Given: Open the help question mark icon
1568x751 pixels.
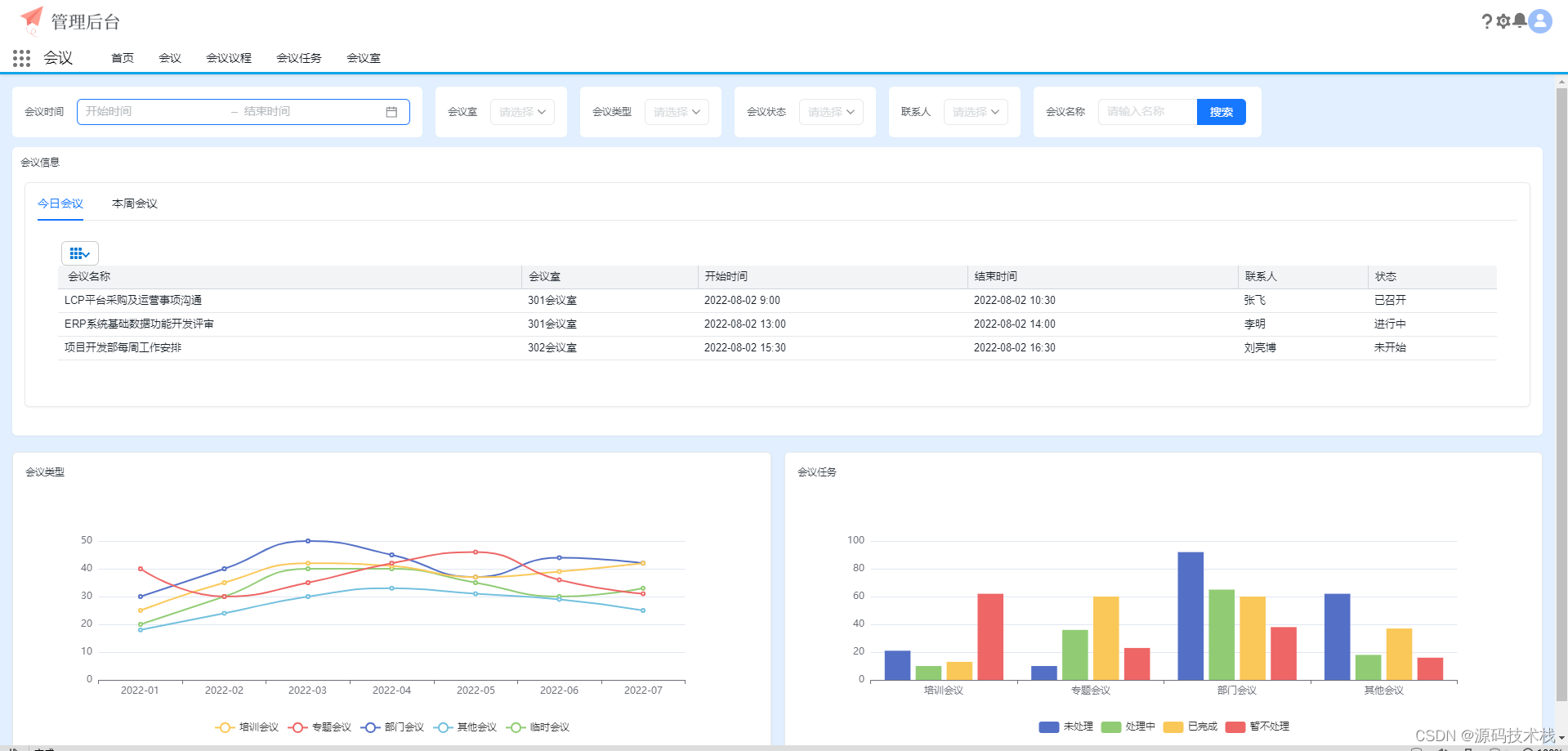Looking at the screenshot, I should (1486, 21).
